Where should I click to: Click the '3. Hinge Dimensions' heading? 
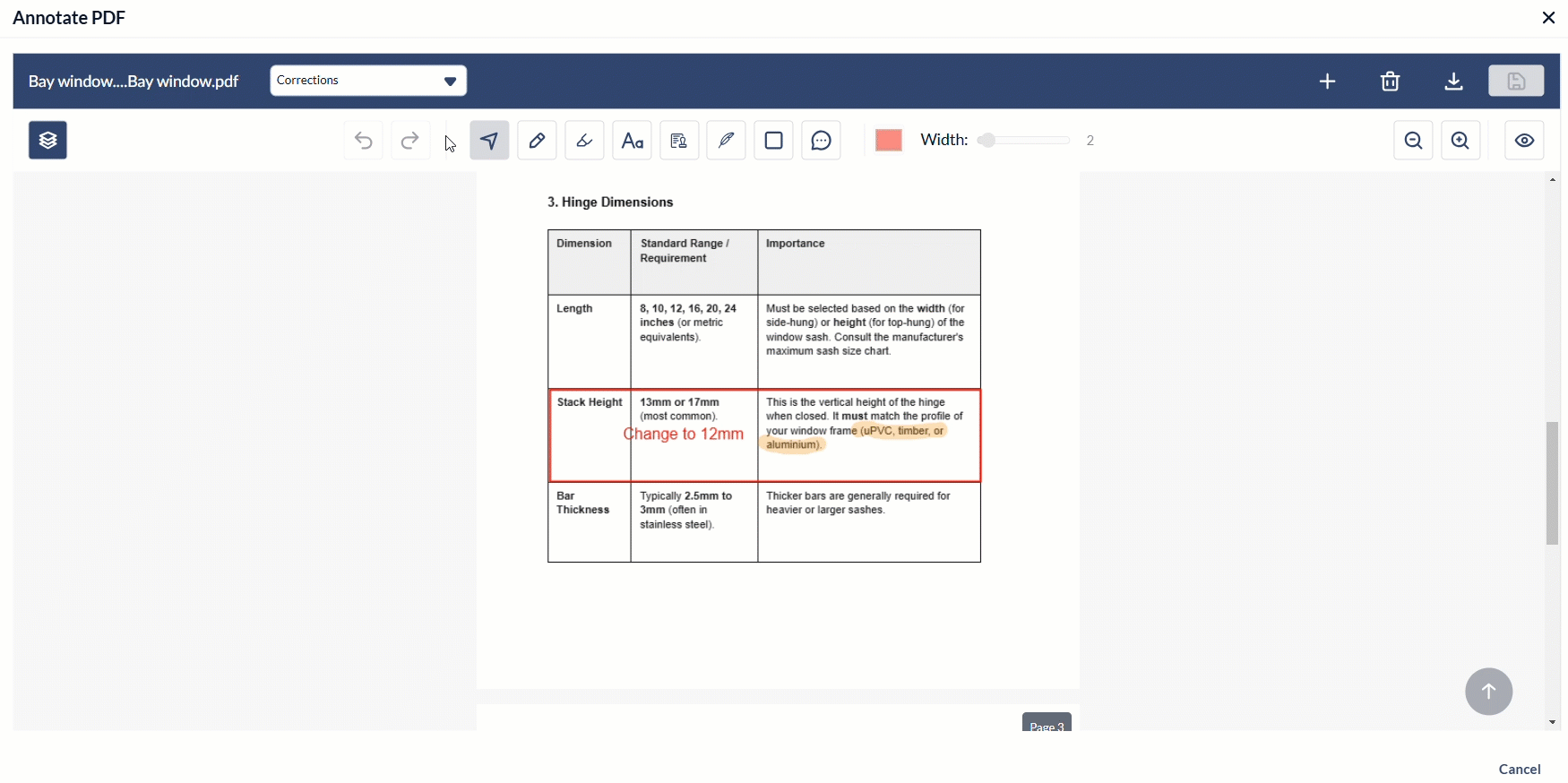click(611, 202)
